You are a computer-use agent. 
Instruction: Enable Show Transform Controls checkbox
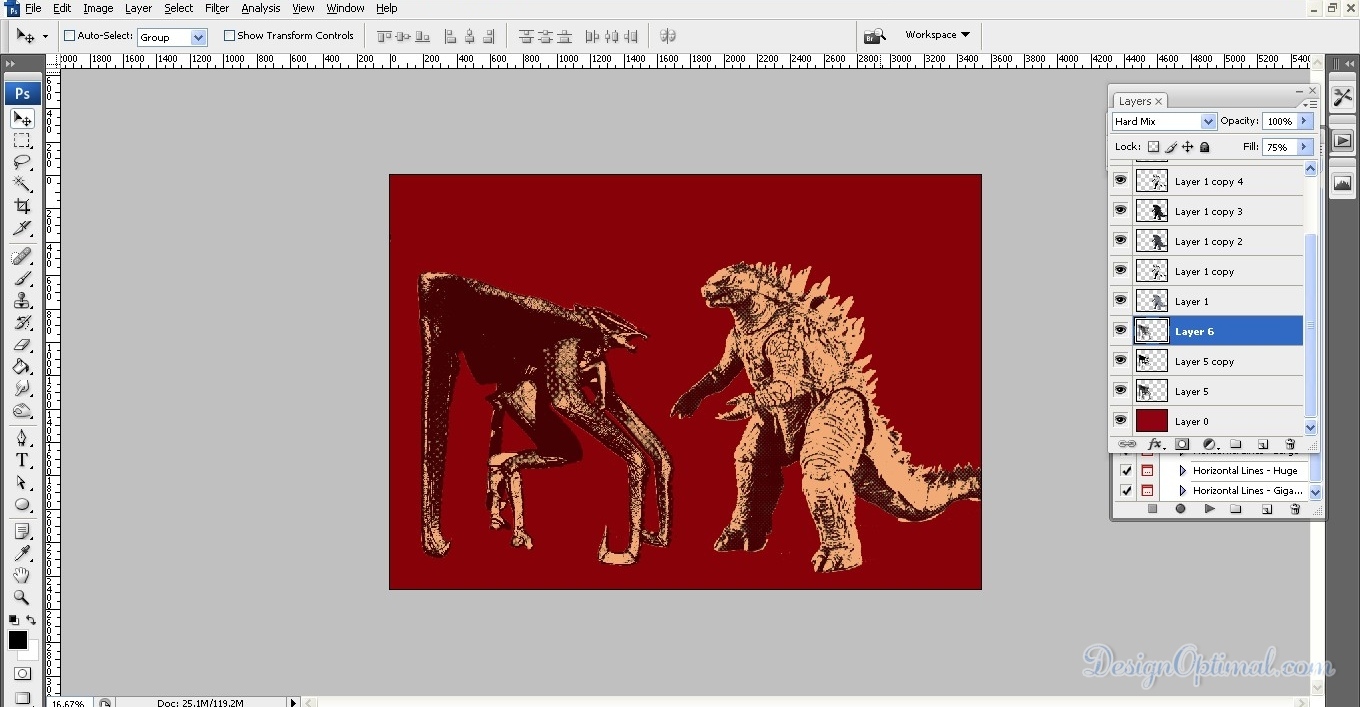[x=229, y=36]
